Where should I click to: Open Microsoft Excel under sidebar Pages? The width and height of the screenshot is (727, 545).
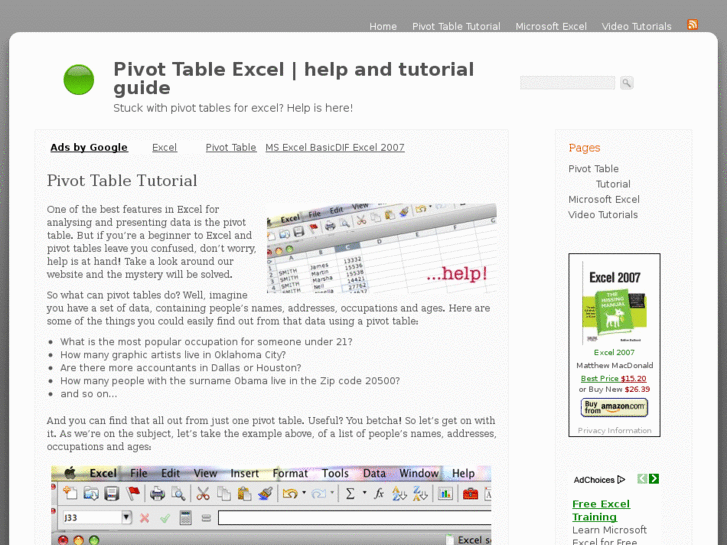pyautogui.click(x=604, y=199)
